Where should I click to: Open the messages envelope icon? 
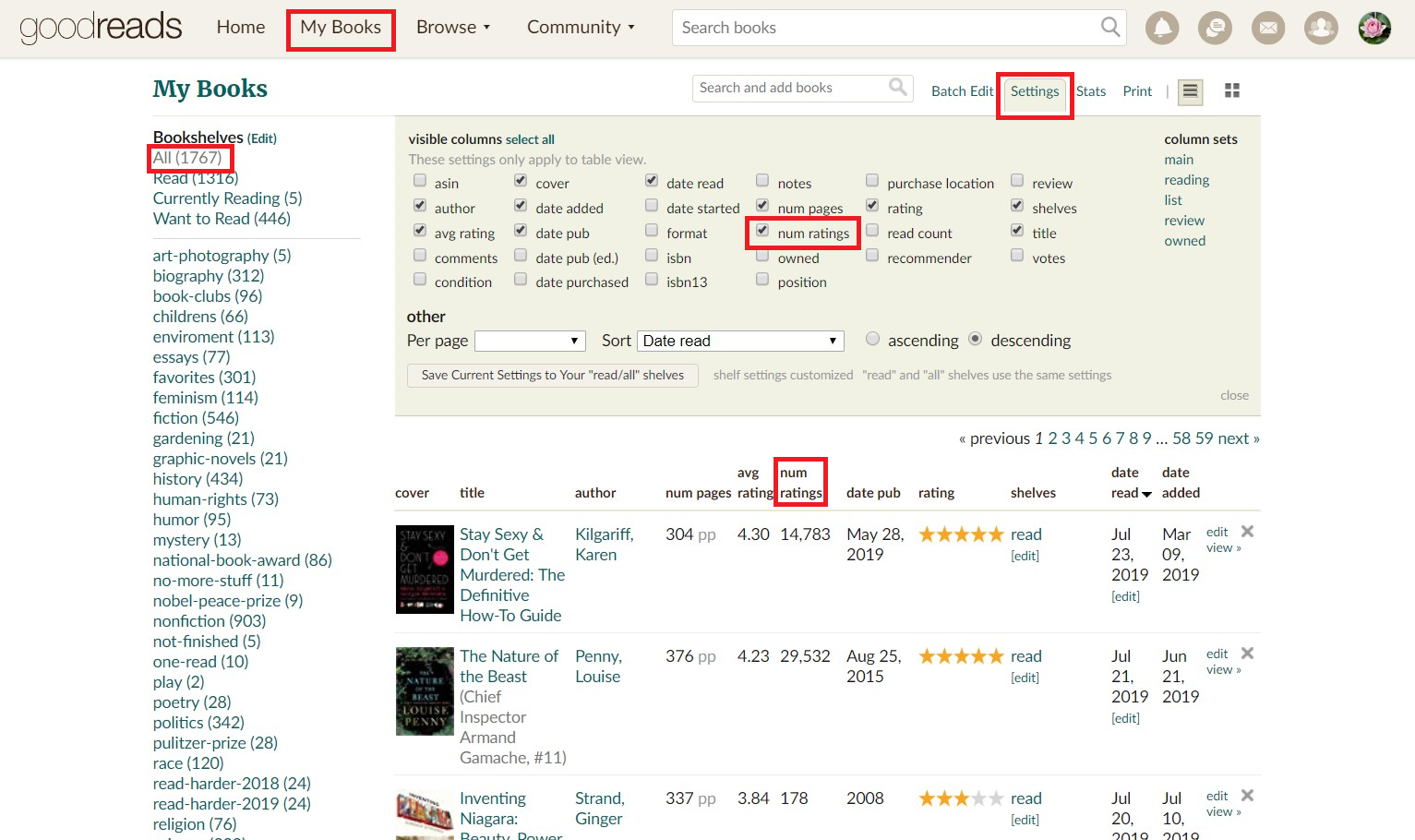click(1268, 28)
